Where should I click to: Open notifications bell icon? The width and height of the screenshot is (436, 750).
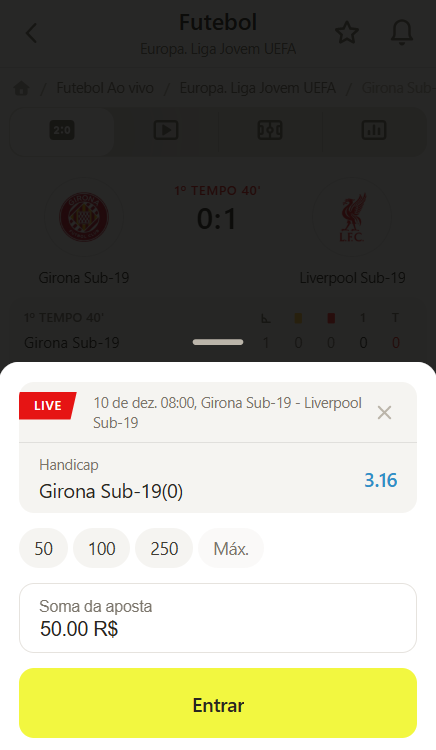click(402, 33)
